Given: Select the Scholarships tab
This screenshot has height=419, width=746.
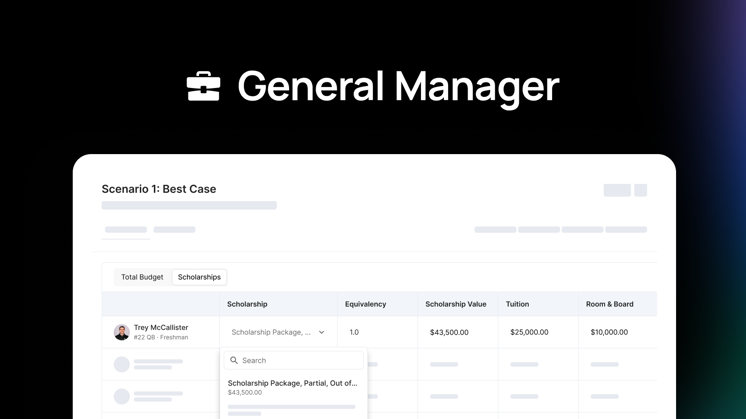Looking at the screenshot, I should pyautogui.click(x=199, y=277).
